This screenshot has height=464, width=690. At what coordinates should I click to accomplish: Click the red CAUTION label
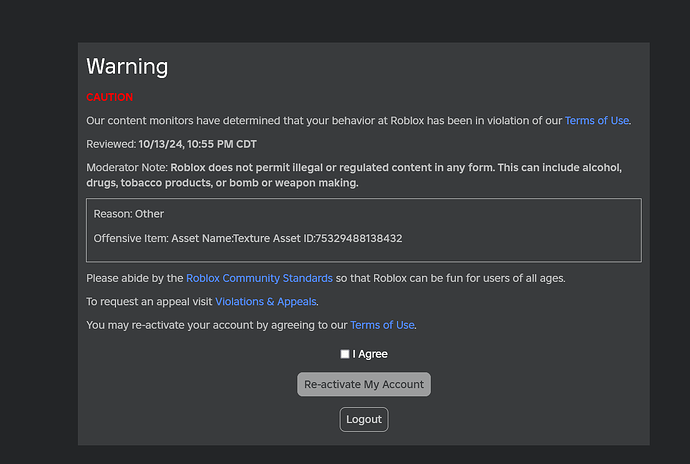click(x=109, y=98)
